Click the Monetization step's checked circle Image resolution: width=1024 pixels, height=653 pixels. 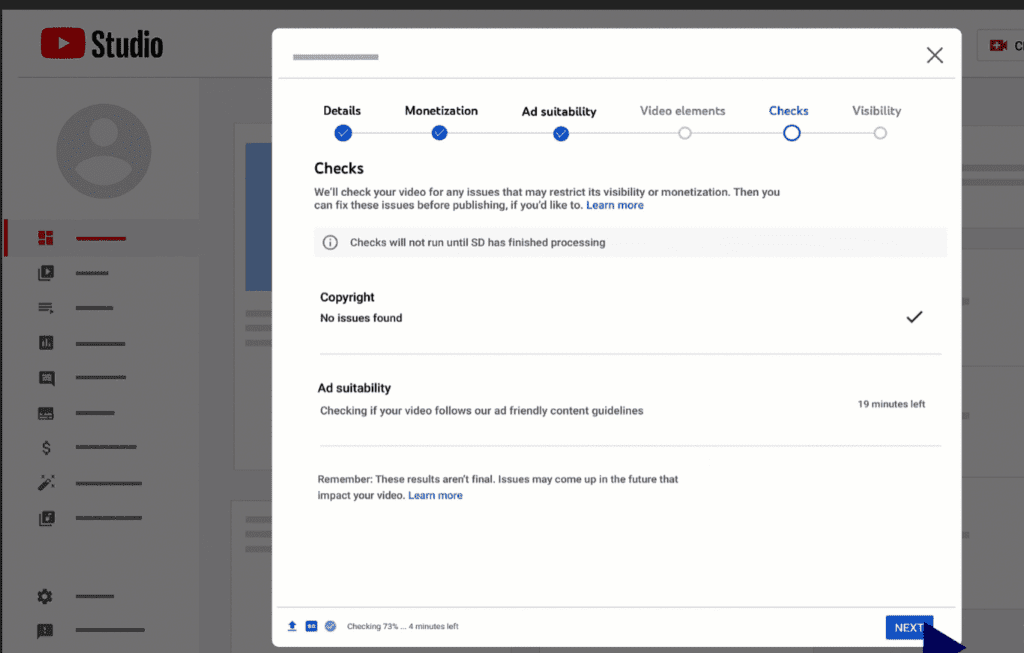click(440, 133)
